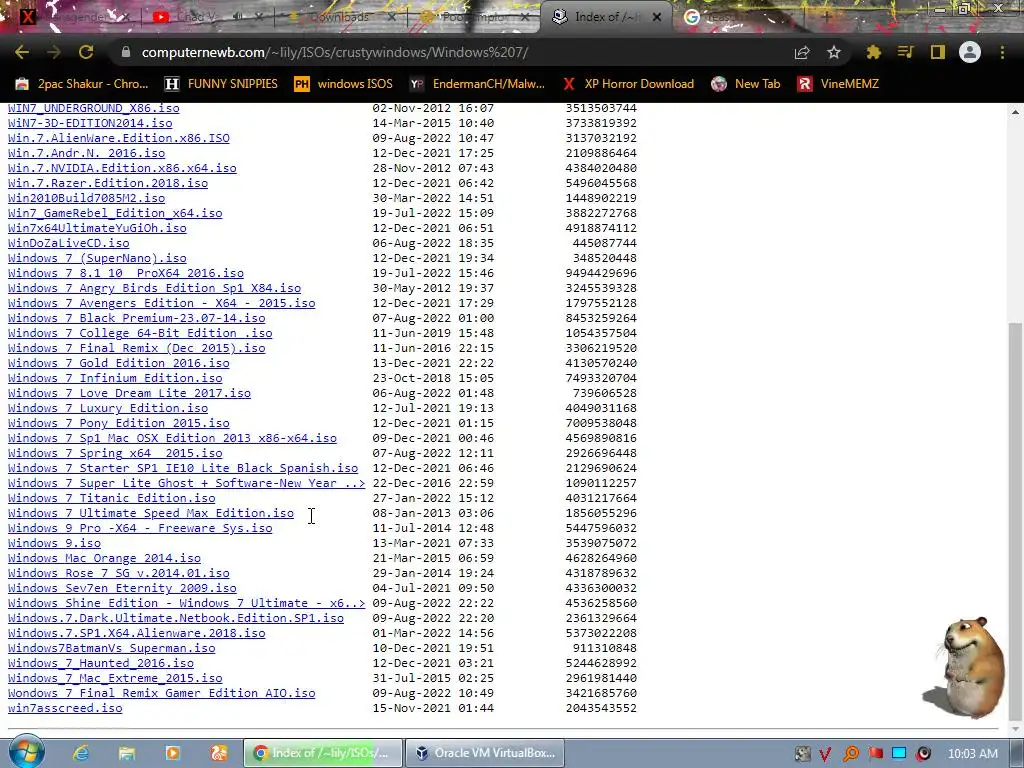Download win7asscreed.iso
This screenshot has width=1024, height=768.
click(x=65, y=709)
